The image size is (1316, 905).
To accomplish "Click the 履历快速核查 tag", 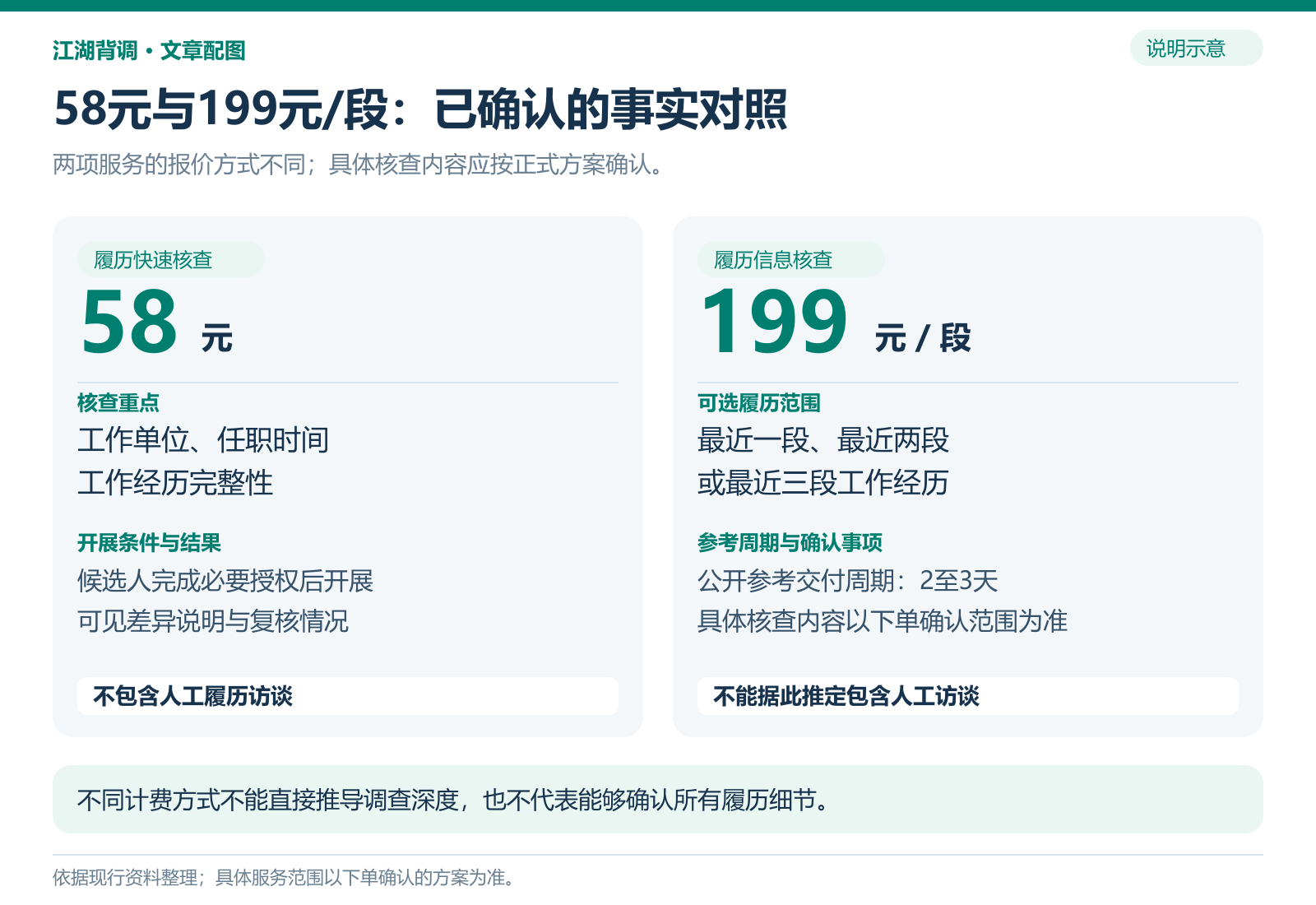I will tap(170, 259).
